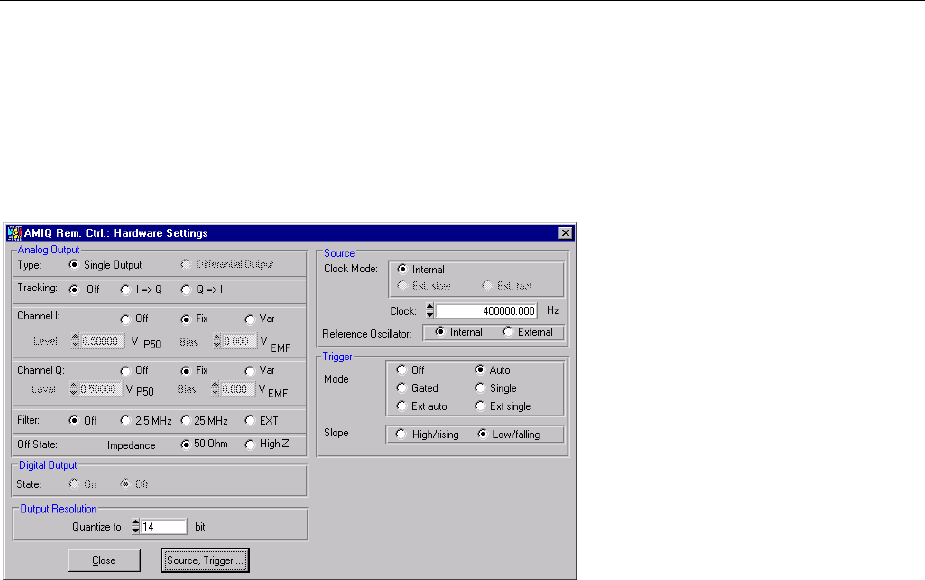Set Trigger Mode to Ext auto
925x580 pixels.
click(402, 407)
